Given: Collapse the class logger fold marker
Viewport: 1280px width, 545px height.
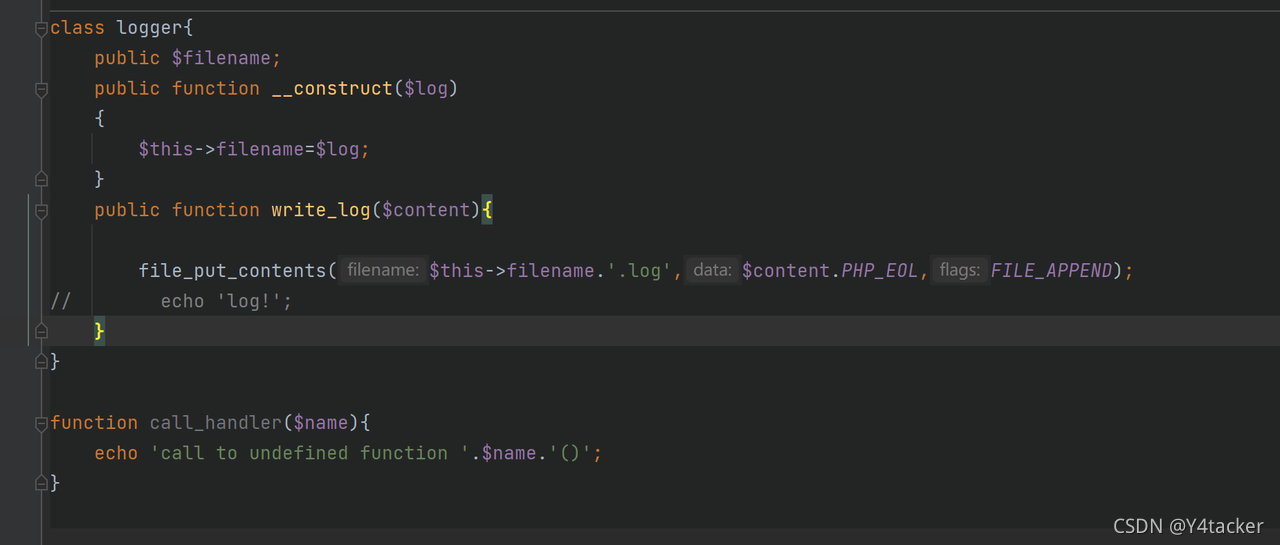Looking at the screenshot, I should click(x=41, y=28).
